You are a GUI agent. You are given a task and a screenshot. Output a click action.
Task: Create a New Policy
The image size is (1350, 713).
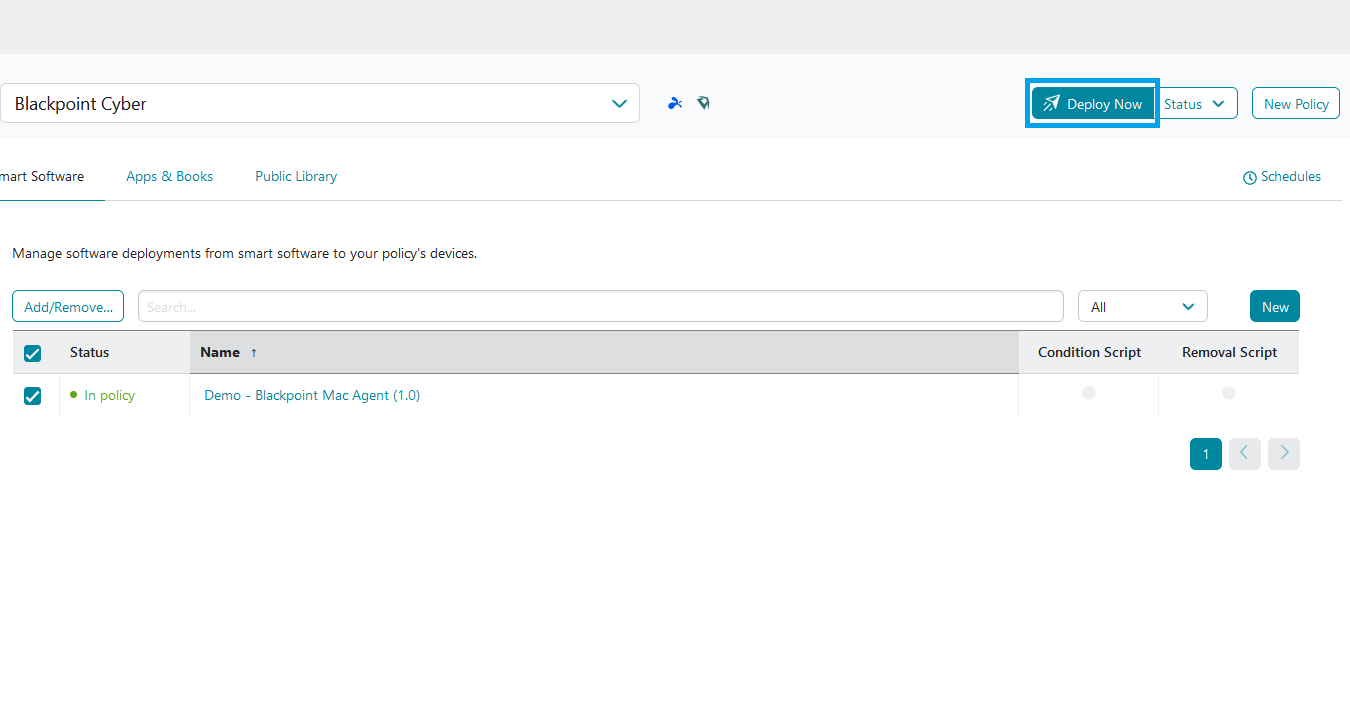click(1296, 104)
